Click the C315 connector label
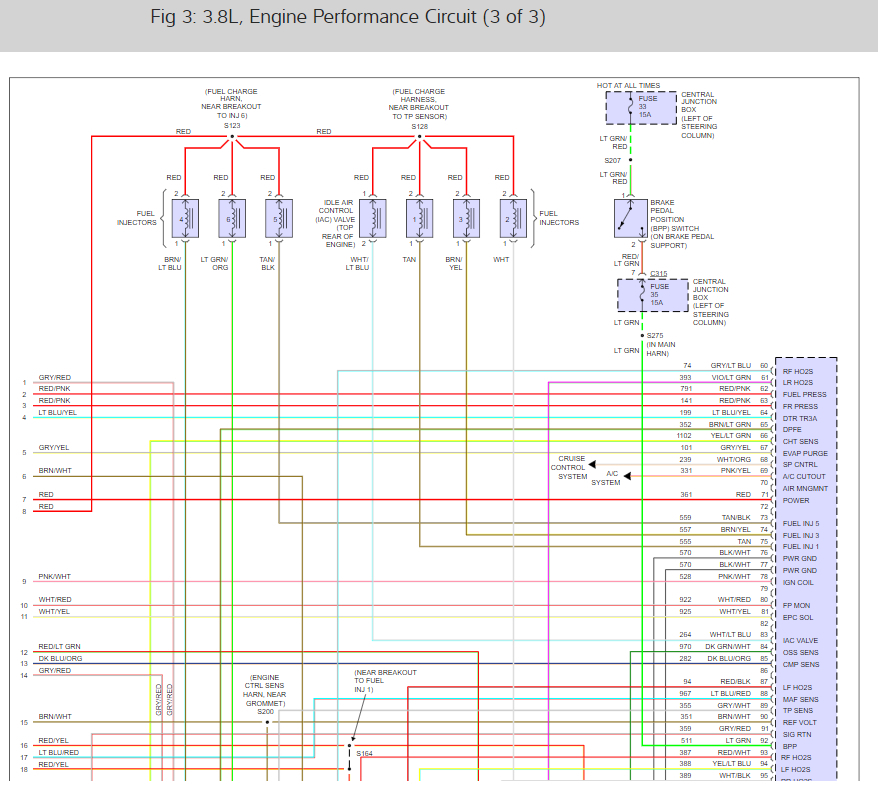The height and width of the screenshot is (797, 878). coord(659,273)
